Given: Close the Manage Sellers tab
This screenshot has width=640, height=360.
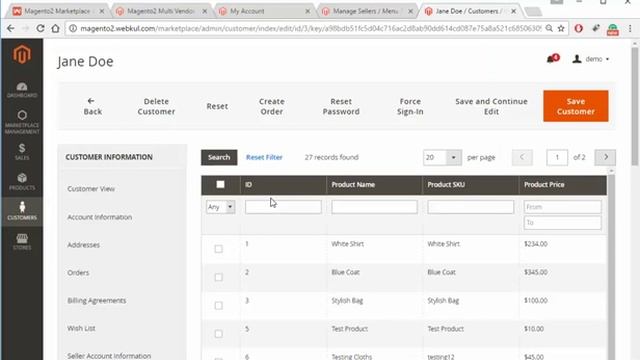Looking at the screenshot, I should [x=410, y=11].
